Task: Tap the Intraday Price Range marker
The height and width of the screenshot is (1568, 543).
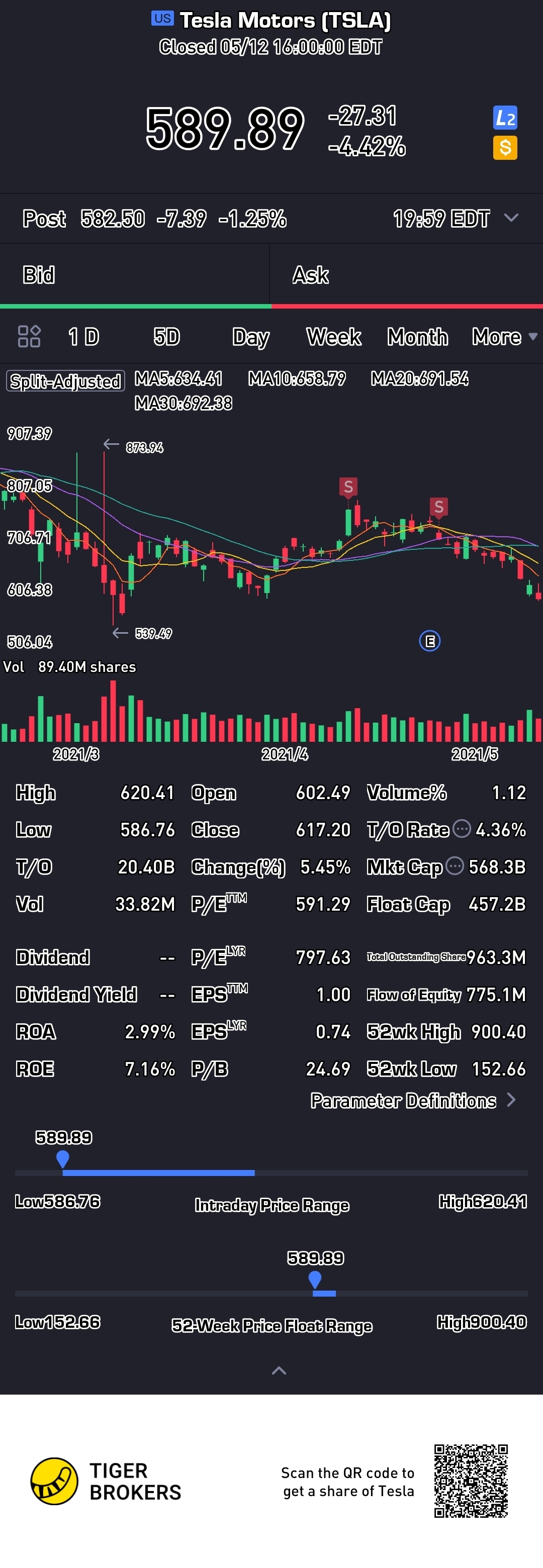Action: [63, 1159]
